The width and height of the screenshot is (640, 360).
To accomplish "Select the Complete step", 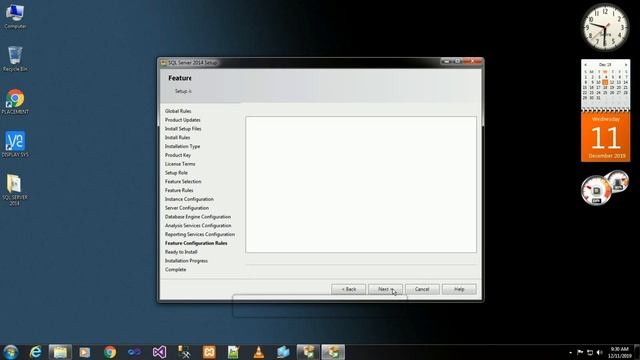I will click(x=176, y=269).
